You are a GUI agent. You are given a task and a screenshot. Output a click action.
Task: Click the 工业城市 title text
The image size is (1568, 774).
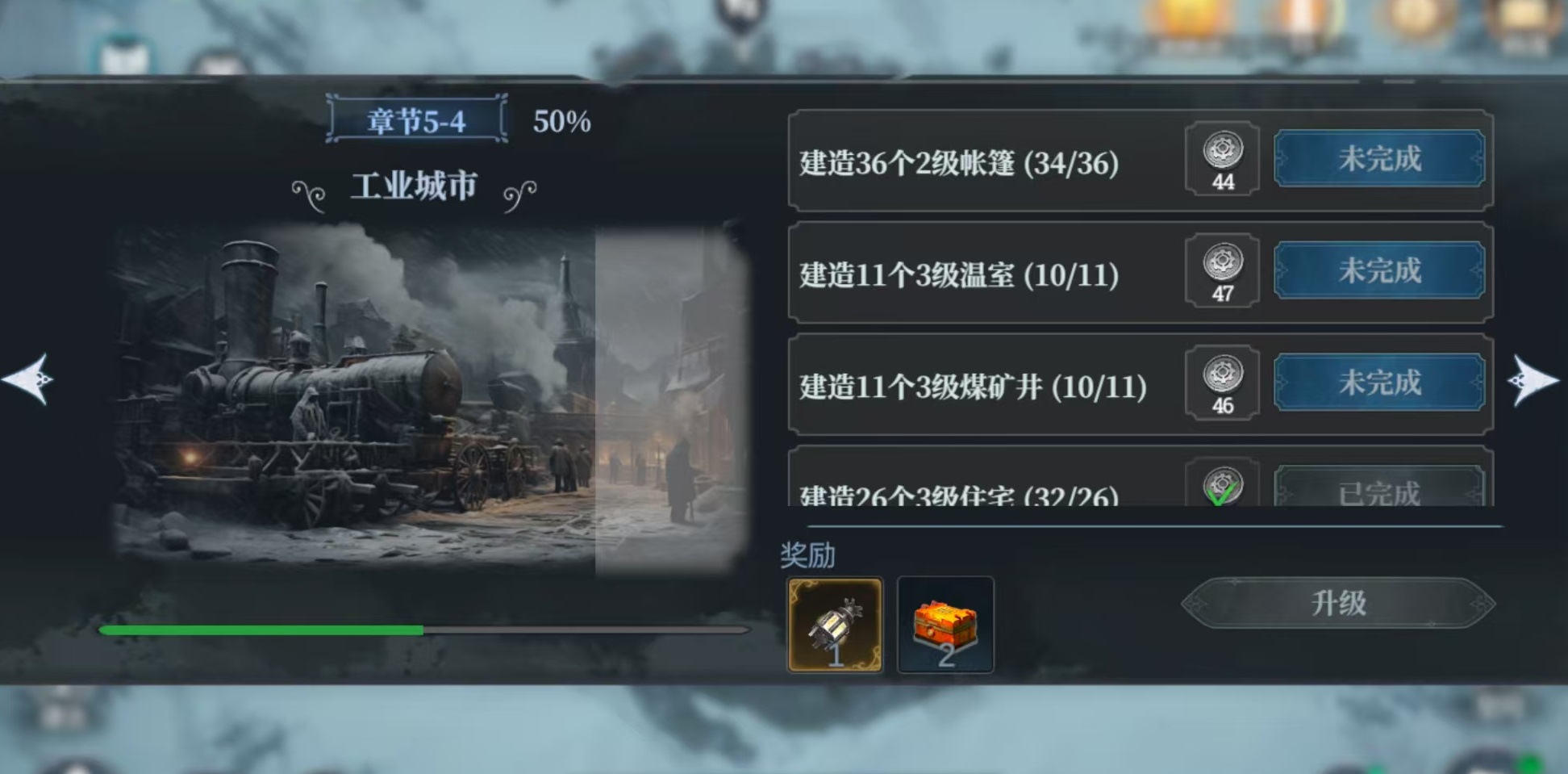click(414, 186)
